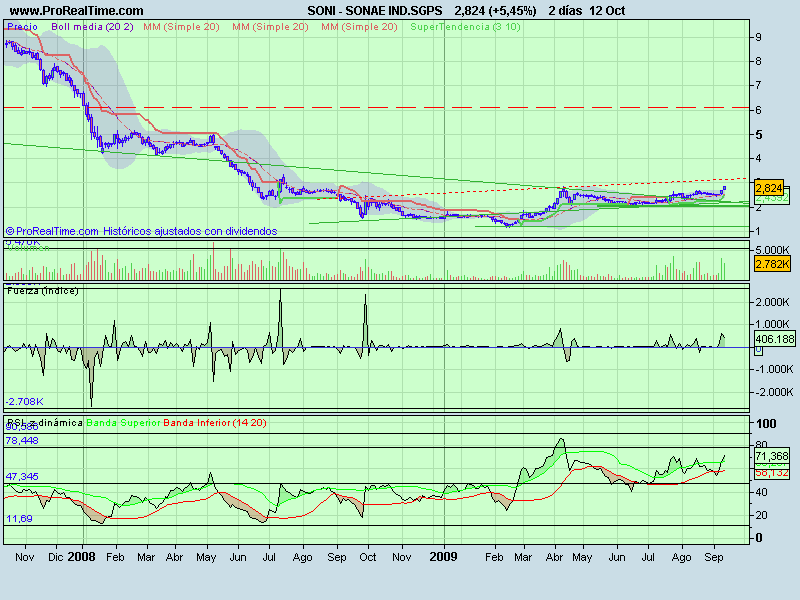Screen dimensions: 800x600
Task: Select the Boll media (20 2) legend label
Action: click(92, 27)
